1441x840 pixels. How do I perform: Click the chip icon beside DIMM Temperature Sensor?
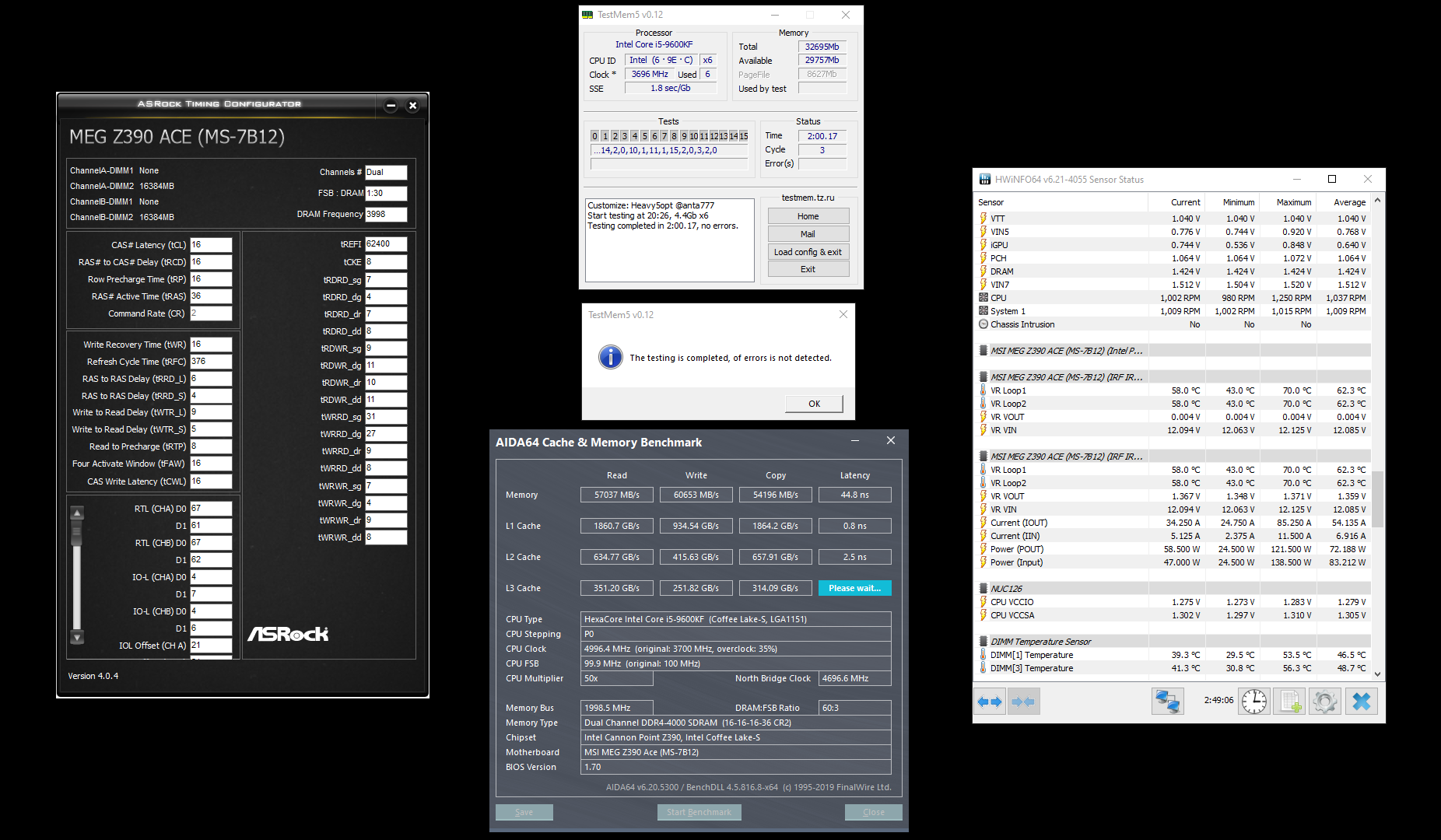tap(983, 642)
